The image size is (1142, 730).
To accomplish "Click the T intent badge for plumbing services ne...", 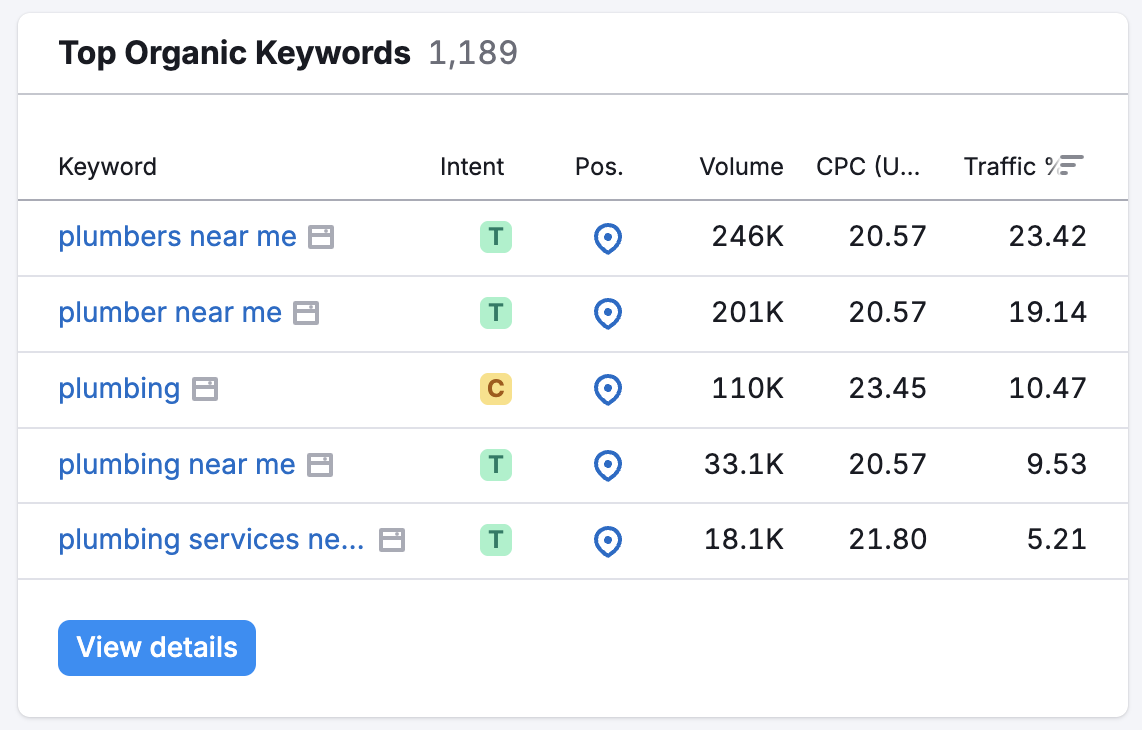I will coord(496,541).
